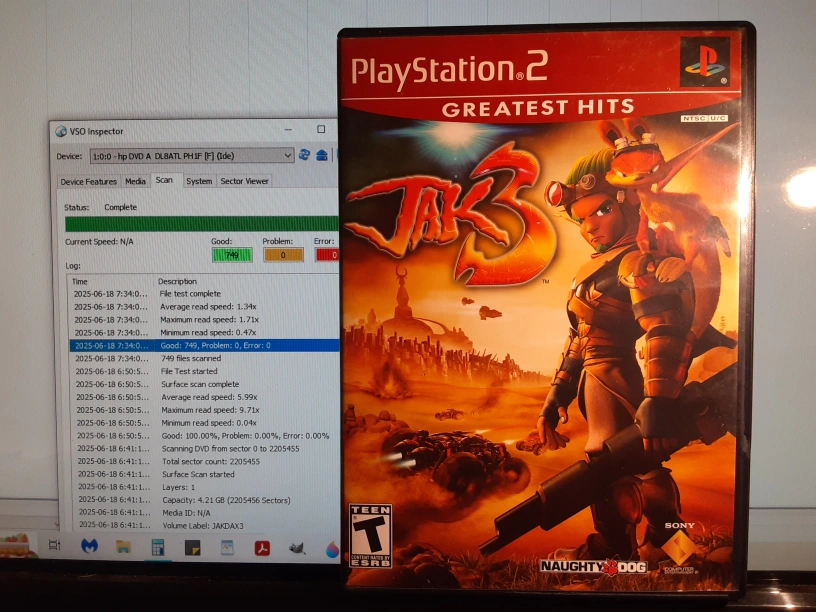Click the VSO Inspector title bar icon

tap(61, 130)
